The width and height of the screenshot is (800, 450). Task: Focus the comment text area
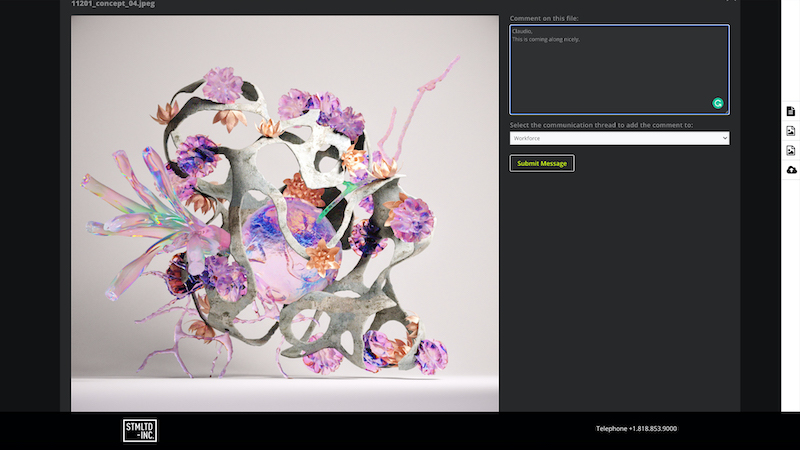(619, 75)
